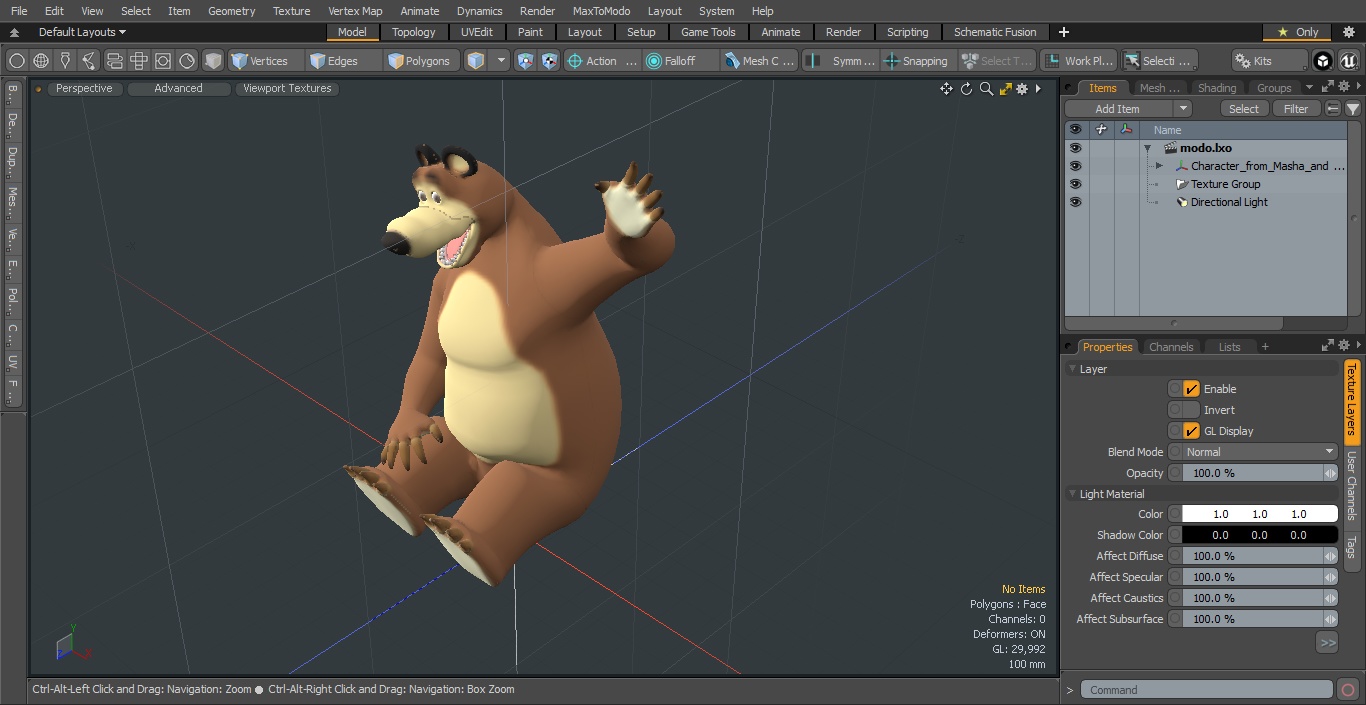The height and width of the screenshot is (705, 1366).
Task: Open the Default Layouts dropdown
Action: (82, 32)
